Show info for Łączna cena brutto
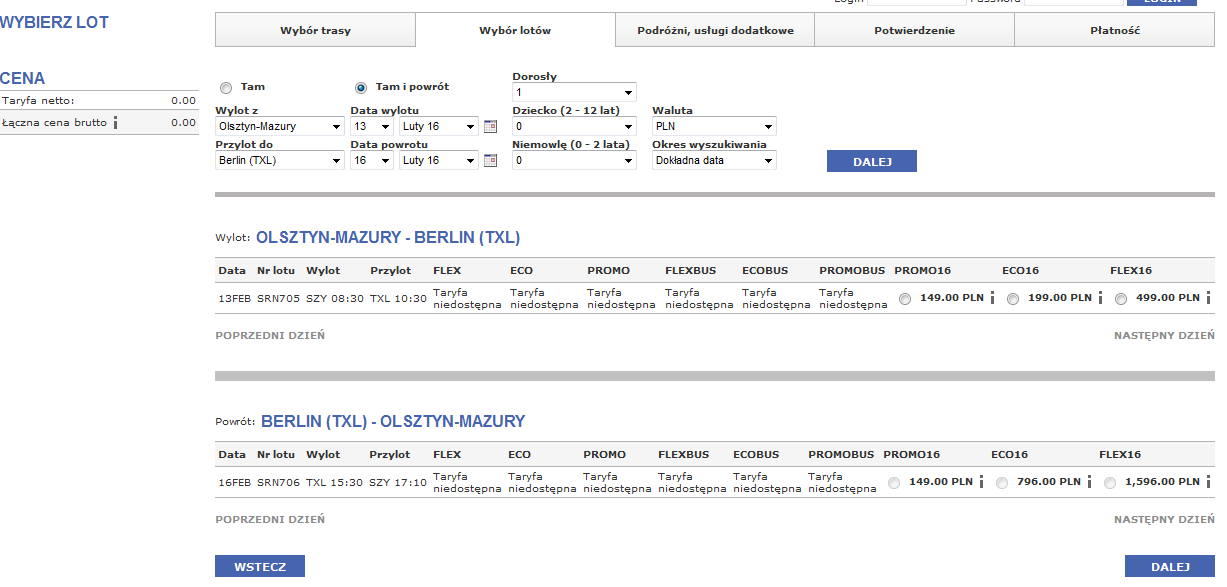The image size is (1227, 587). (116, 123)
